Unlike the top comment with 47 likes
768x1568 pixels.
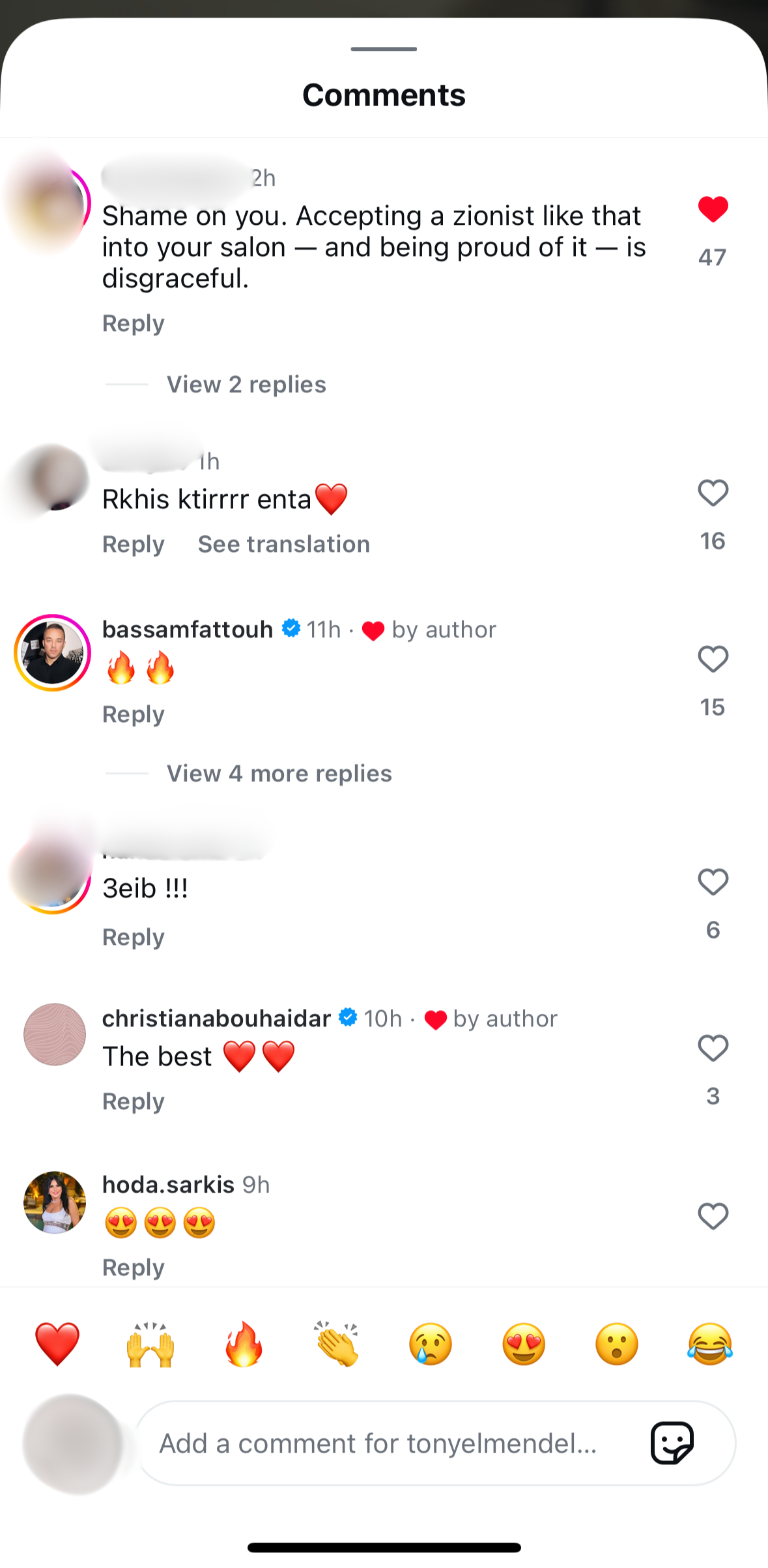[x=712, y=210]
